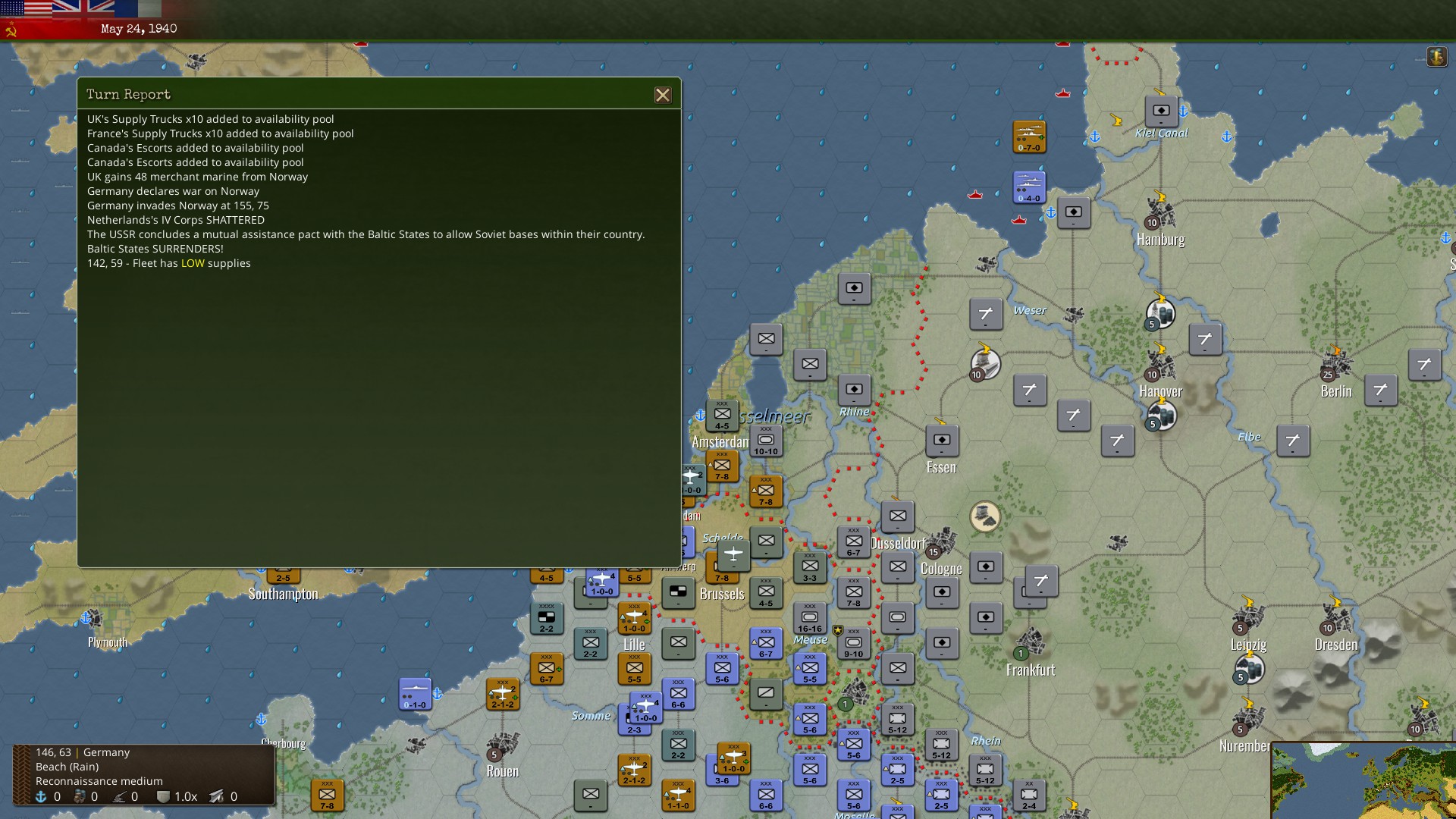Image resolution: width=1456 pixels, height=819 pixels.
Task: Select the 4-5 infantry unit at Amsterdam
Action: pos(722,416)
